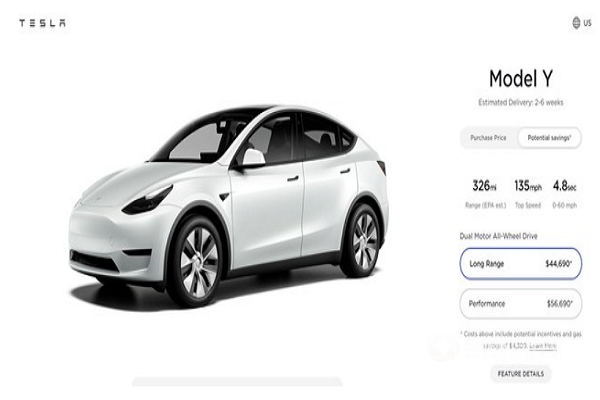Switch to the Purchase Price tab
The width and height of the screenshot is (600, 400).
tap(488, 138)
